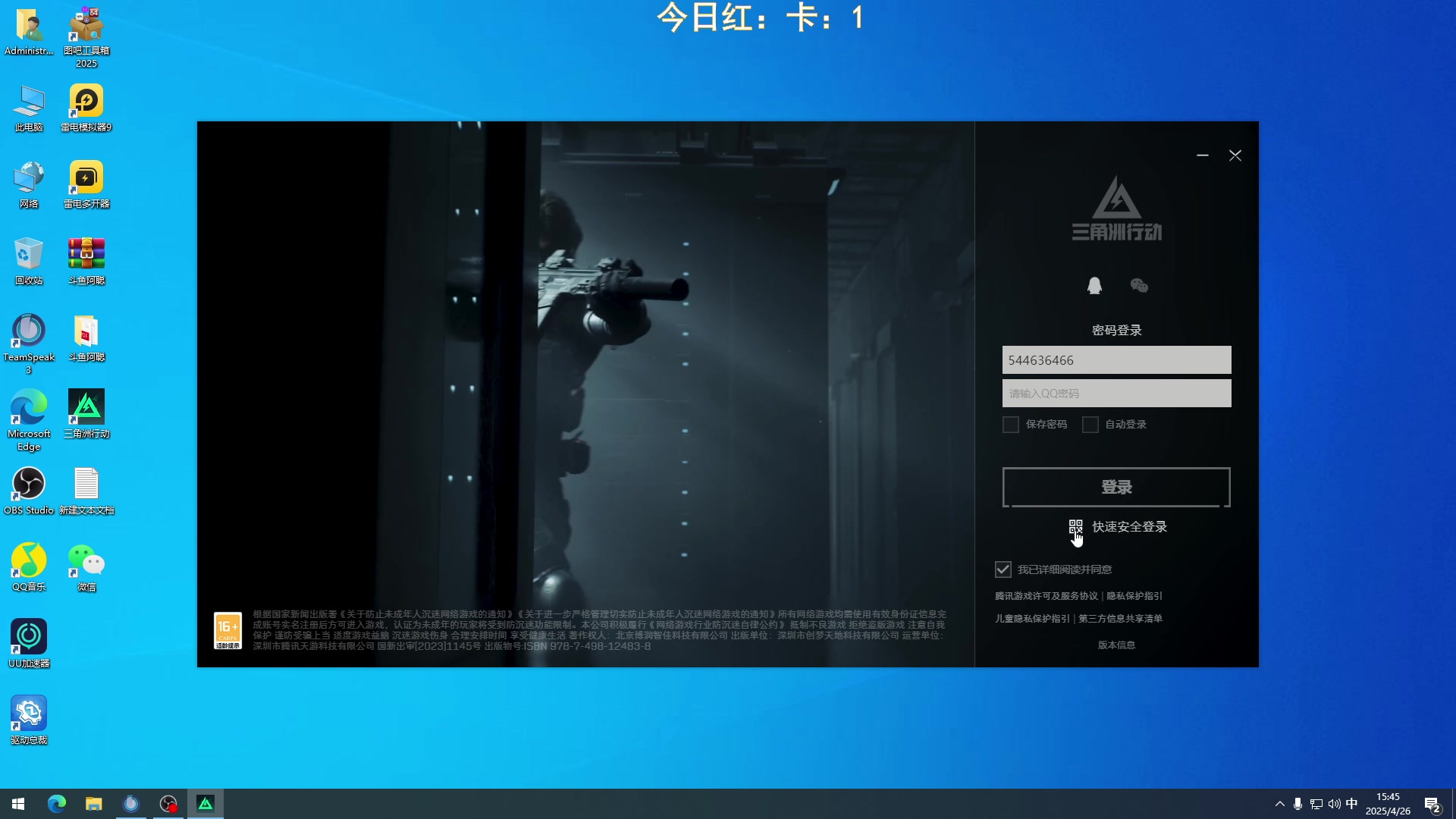Image resolution: width=1456 pixels, height=819 pixels.
Task: Select 斗鱼阿聪 WinRAR archive icon
Action: [x=86, y=262]
